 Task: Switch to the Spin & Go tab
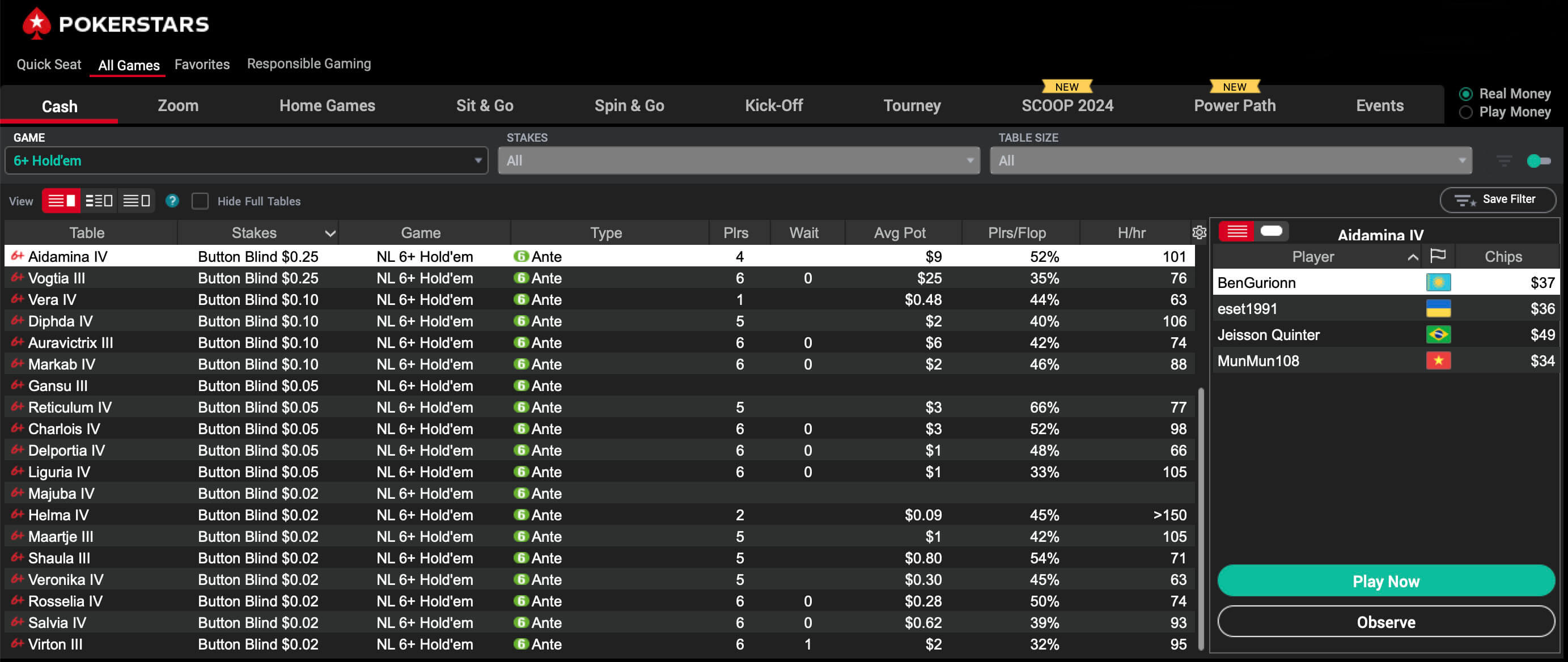pos(629,106)
